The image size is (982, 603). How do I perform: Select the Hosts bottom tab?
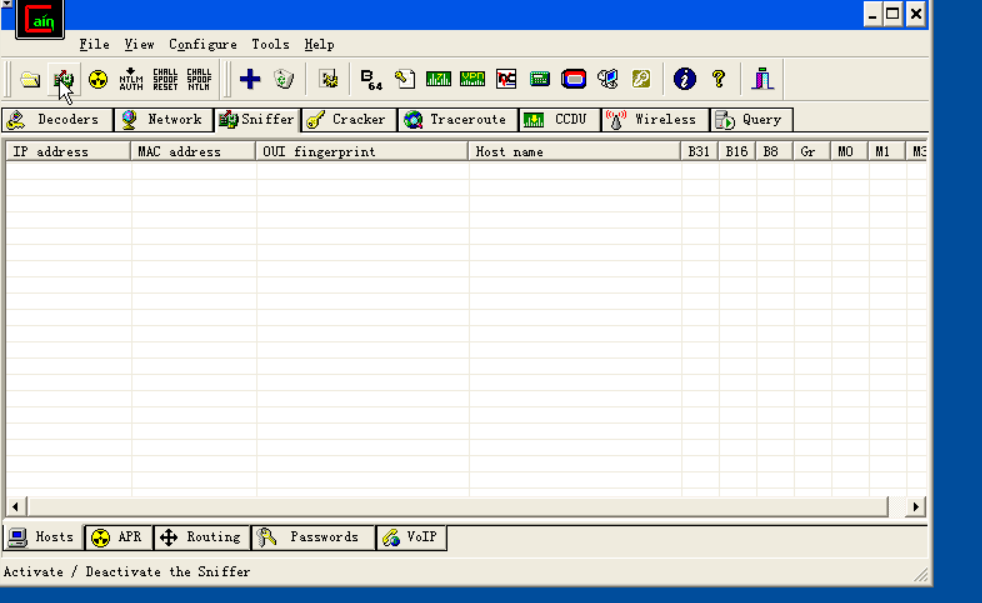click(43, 537)
